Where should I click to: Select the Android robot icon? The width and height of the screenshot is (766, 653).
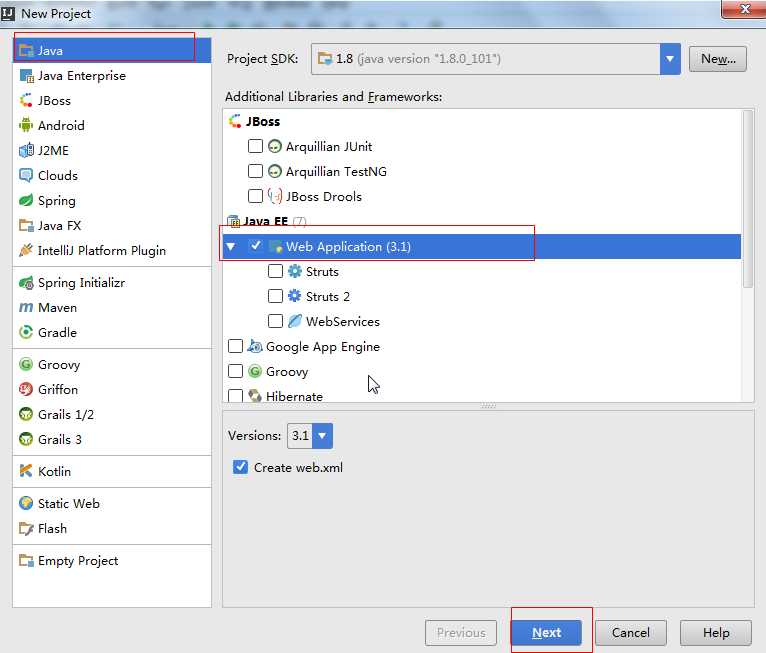click(26, 126)
